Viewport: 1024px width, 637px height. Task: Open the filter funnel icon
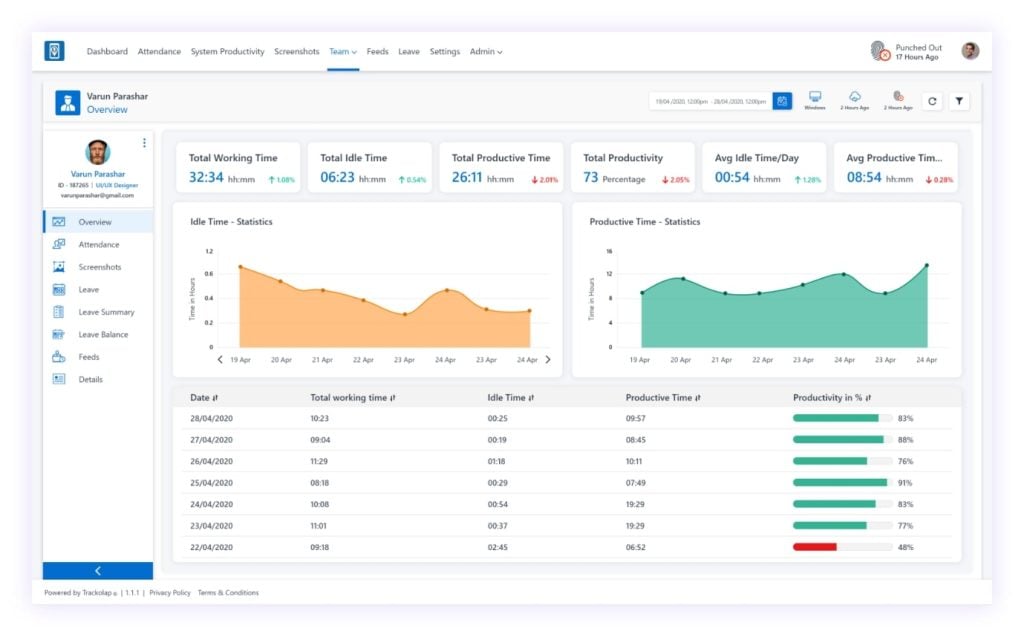tap(959, 101)
